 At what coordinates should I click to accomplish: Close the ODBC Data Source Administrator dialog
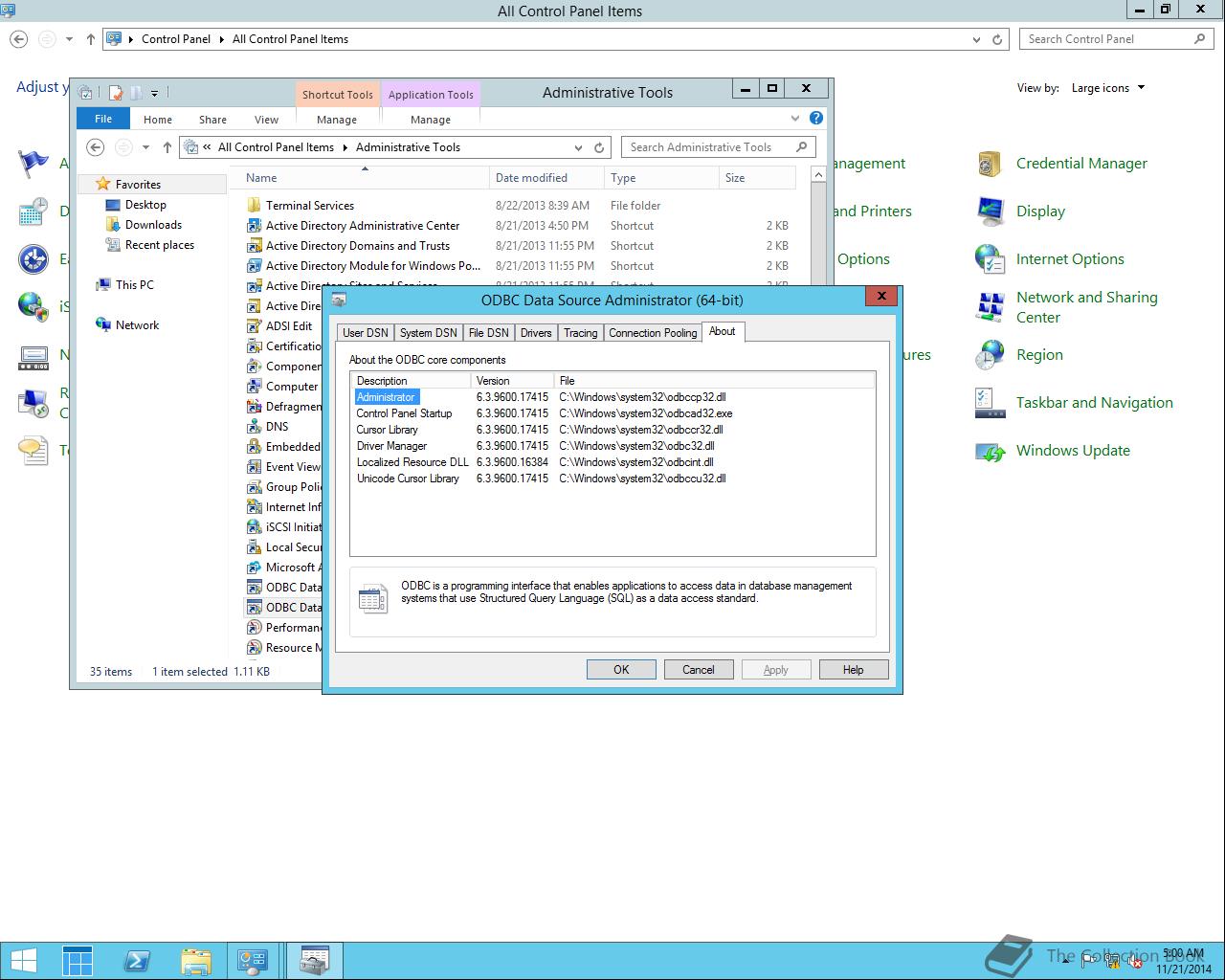(x=881, y=296)
